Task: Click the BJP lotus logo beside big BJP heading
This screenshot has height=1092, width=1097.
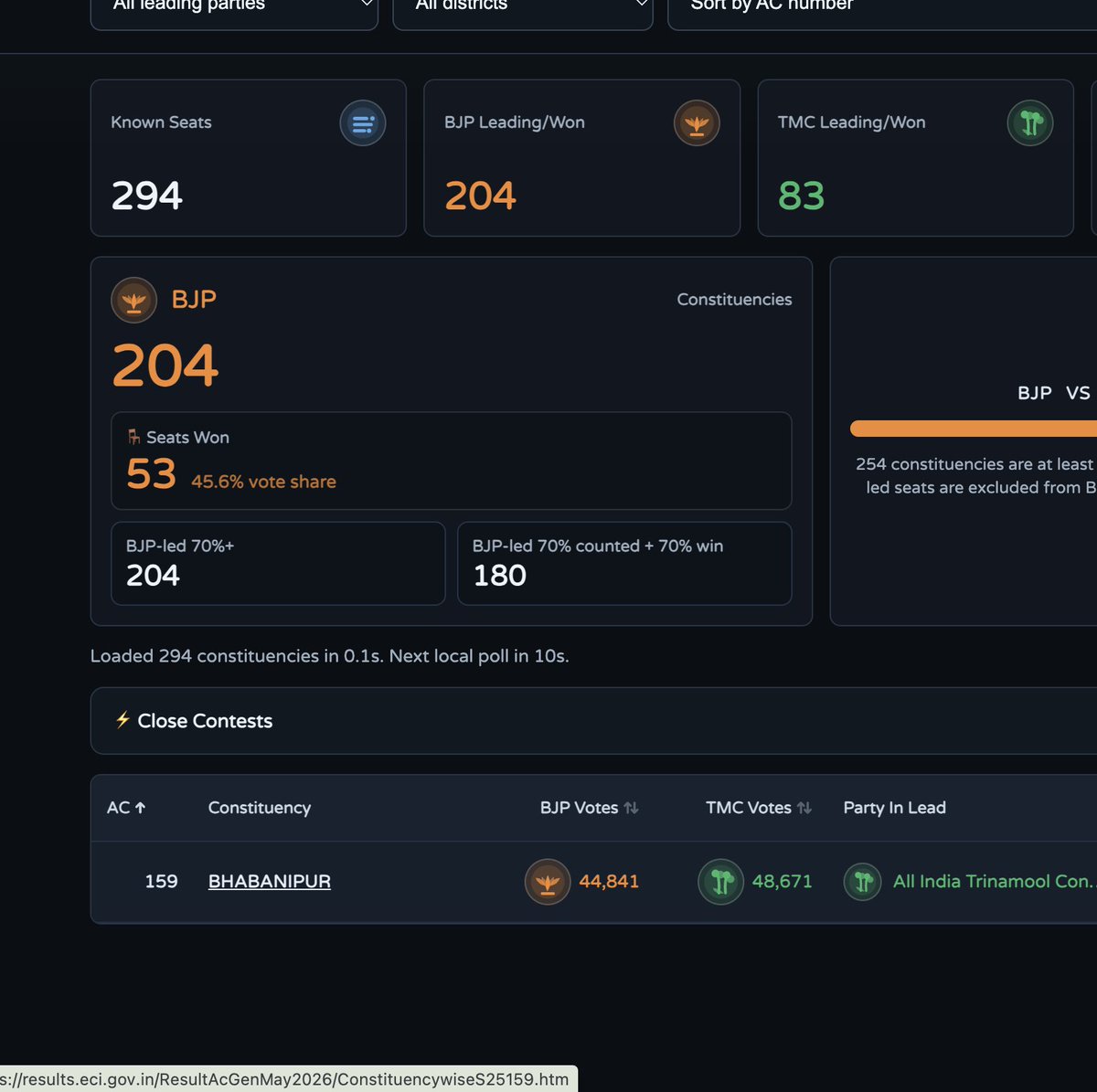Action: pyautogui.click(x=134, y=300)
